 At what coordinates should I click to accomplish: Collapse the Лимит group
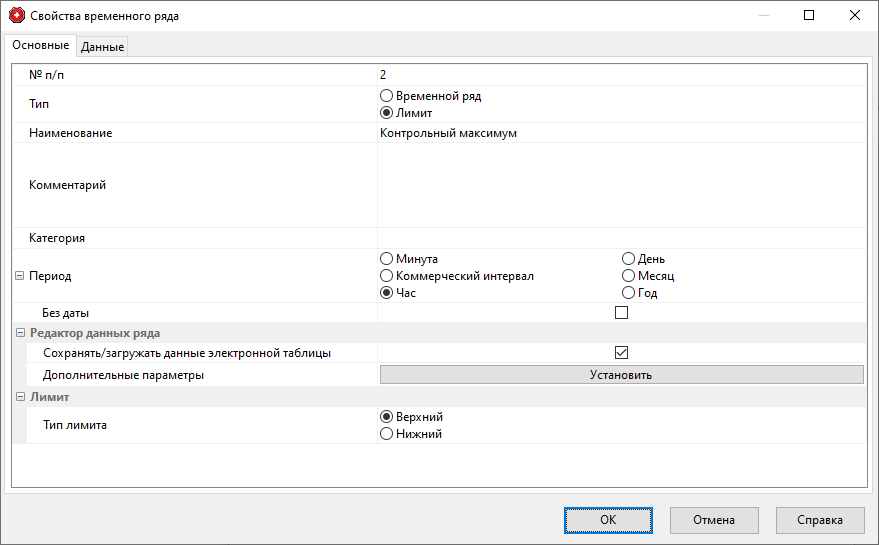click(20, 397)
